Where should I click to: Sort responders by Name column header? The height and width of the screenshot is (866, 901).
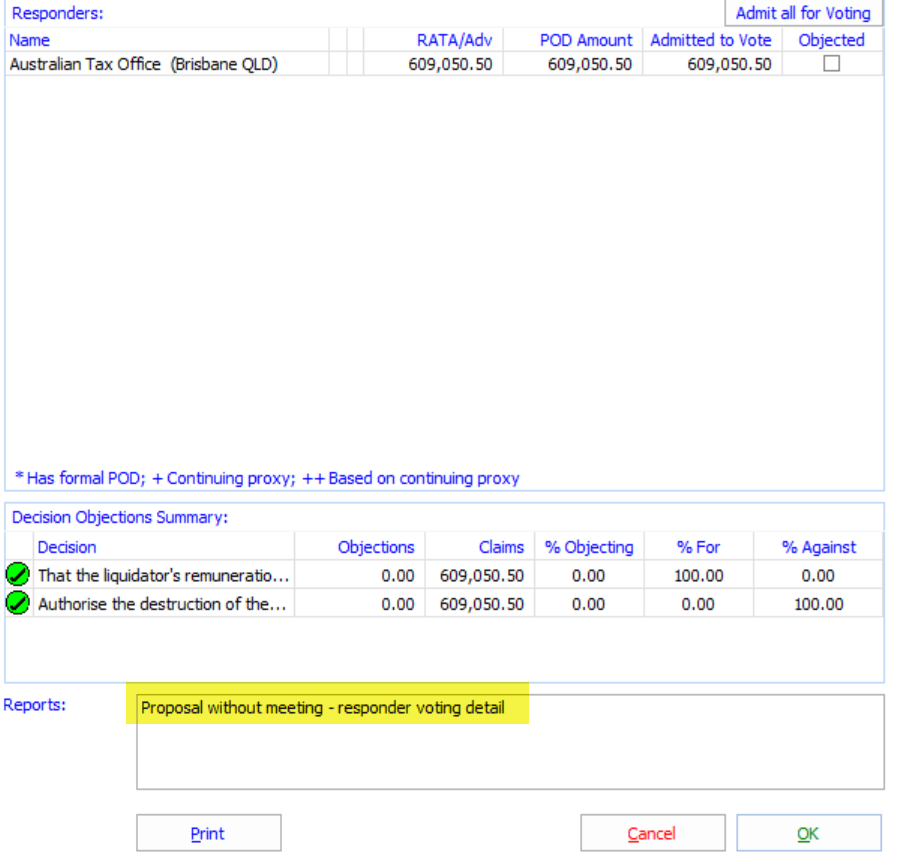30,40
